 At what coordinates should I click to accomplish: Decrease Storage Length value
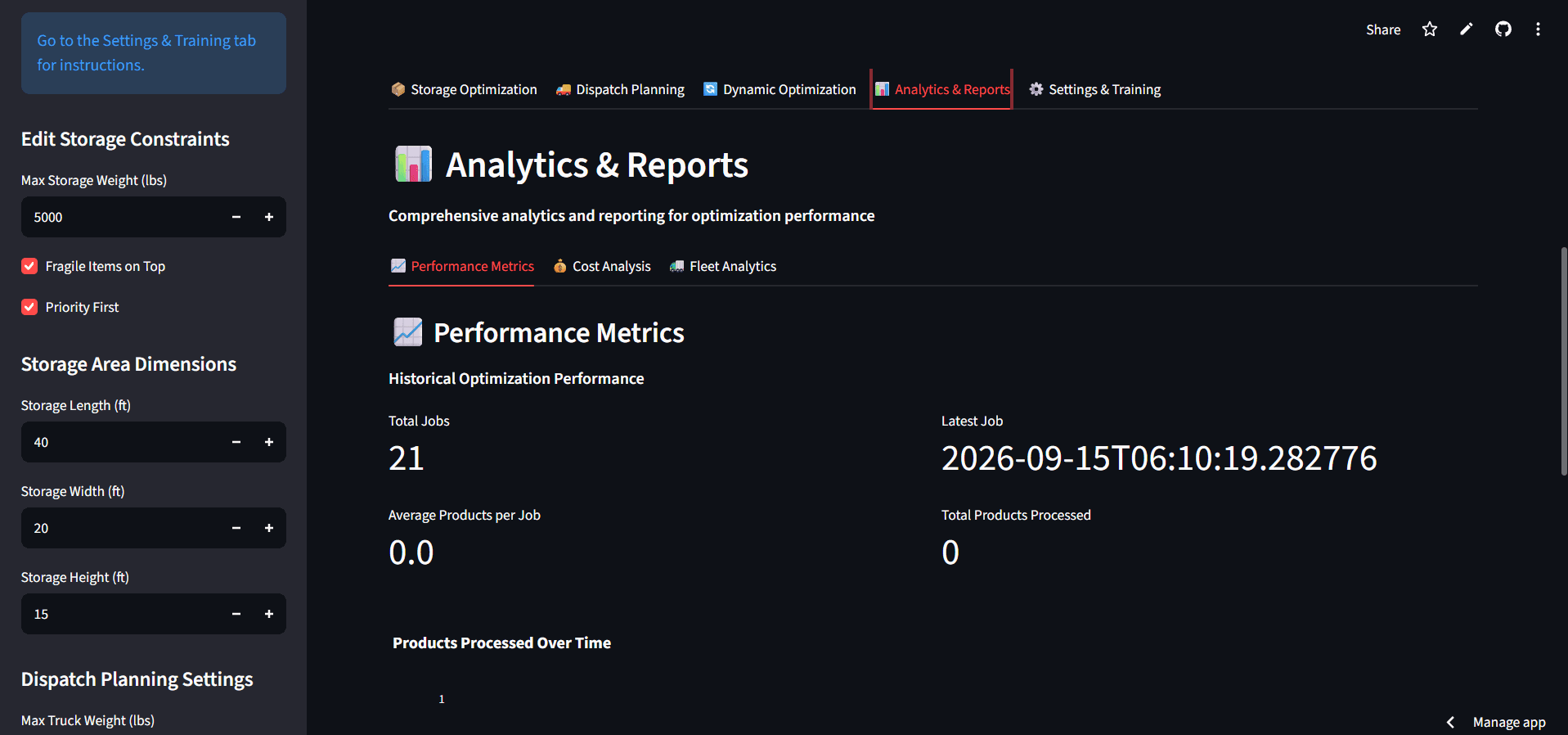pyautogui.click(x=236, y=442)
